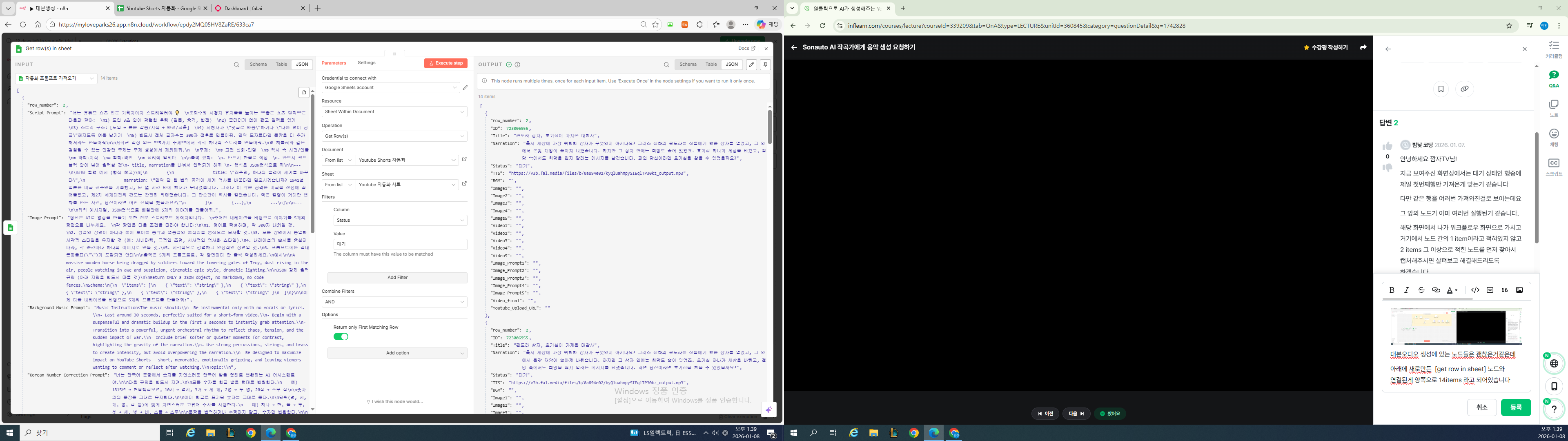Click the Add Filter button
The height and width of the screenshot is (441, 1568).
click(x=397, y=278)
